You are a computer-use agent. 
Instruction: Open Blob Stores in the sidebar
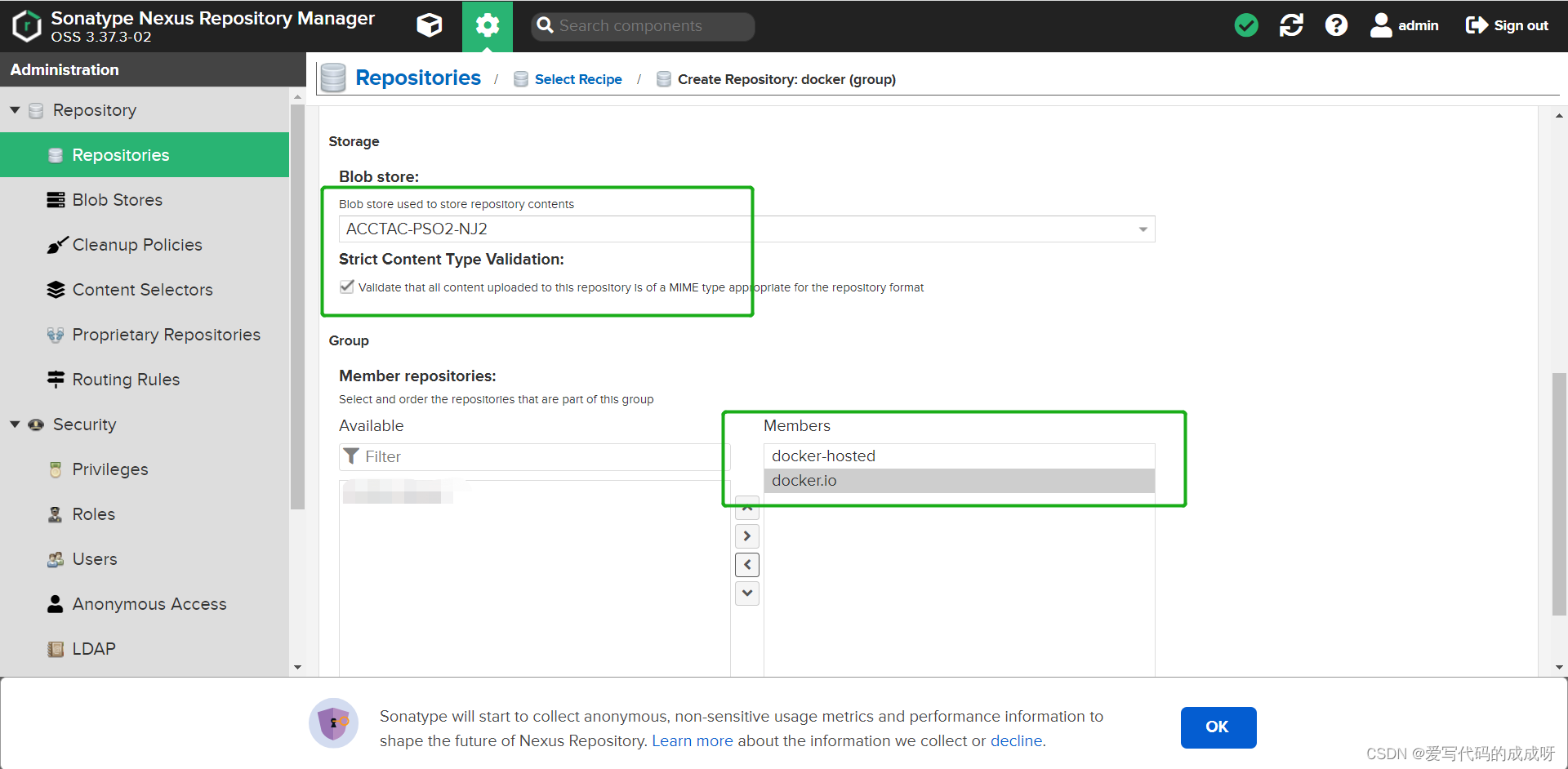click(145, 200)
